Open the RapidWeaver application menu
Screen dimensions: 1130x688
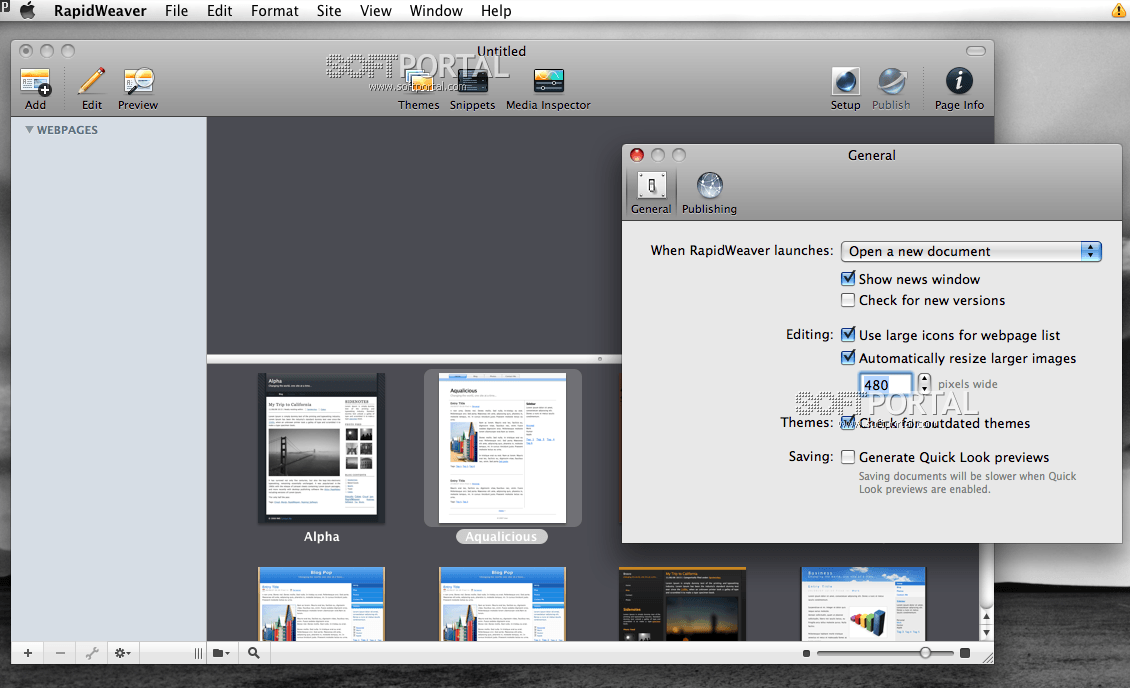click(x=100, y=11)
